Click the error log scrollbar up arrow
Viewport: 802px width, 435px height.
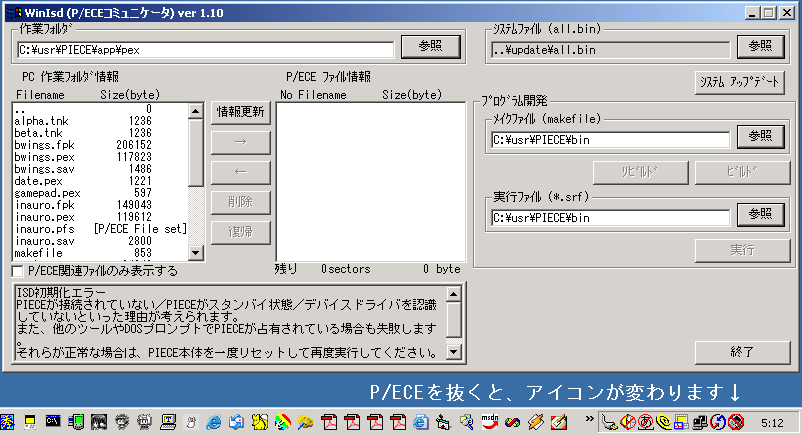tap(454, 294)
